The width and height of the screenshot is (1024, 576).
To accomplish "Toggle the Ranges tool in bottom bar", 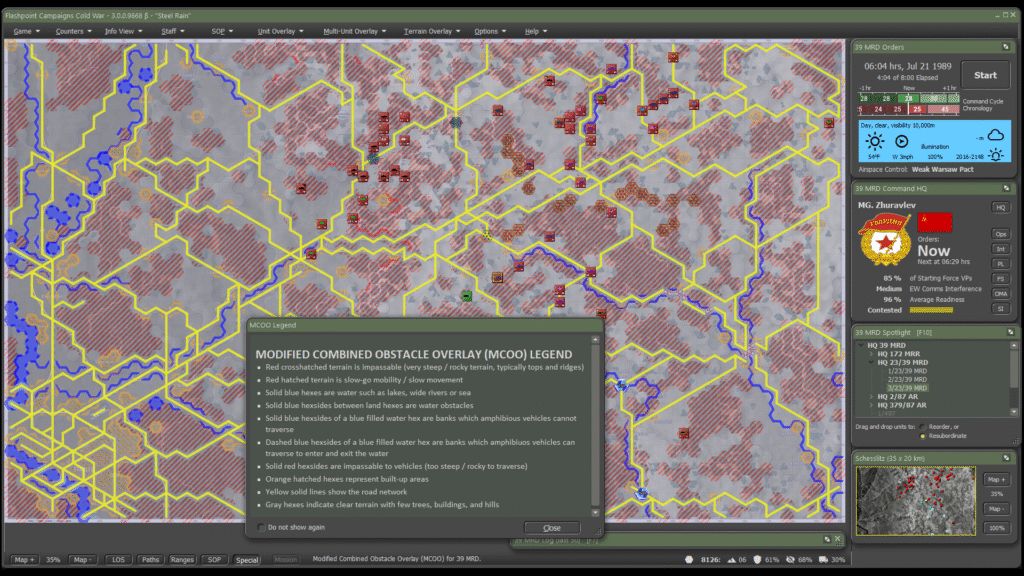I will (182, 560).
